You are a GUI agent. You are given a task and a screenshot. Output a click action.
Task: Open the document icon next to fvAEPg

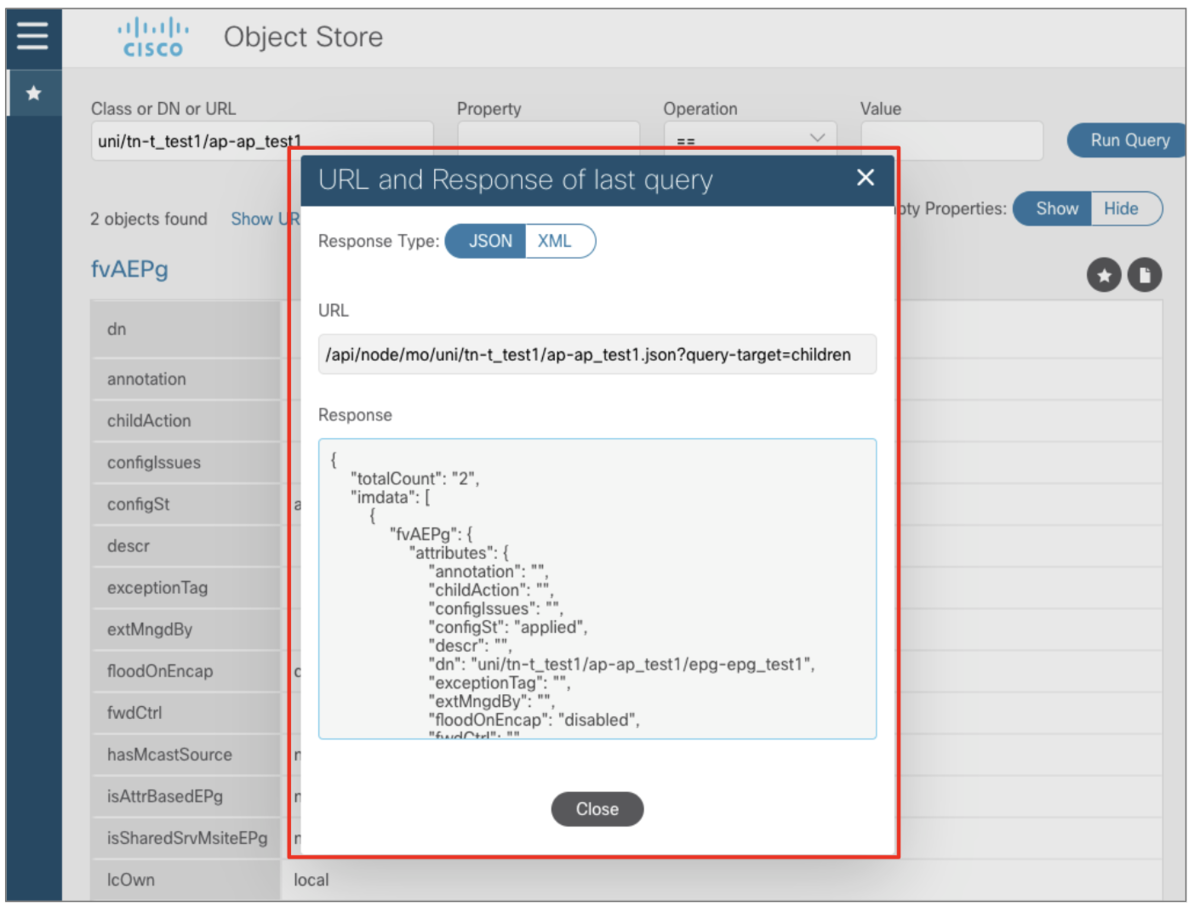pyautogui.click(x=1145, y=276)
